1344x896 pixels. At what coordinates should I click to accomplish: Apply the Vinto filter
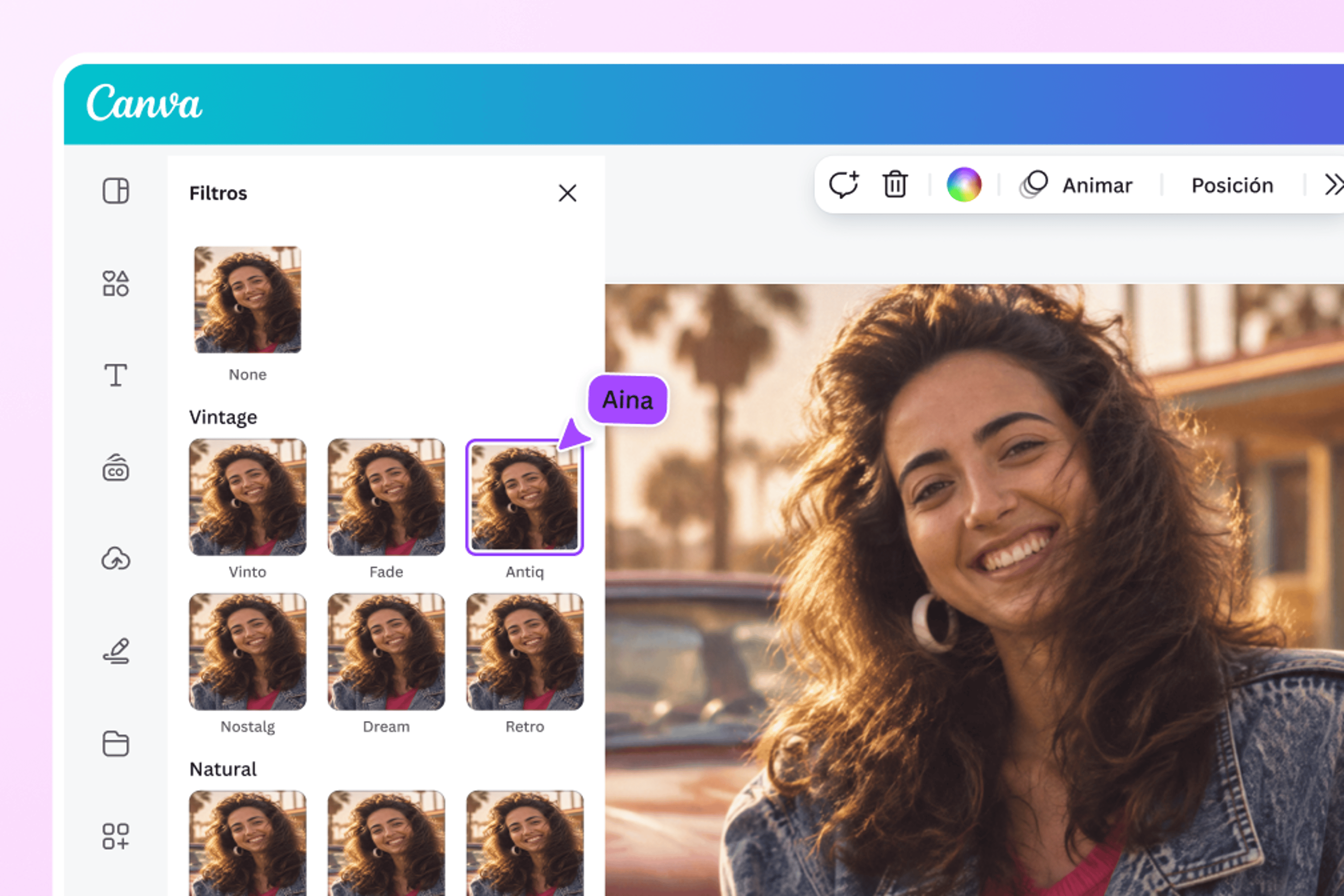coord(248,497)
